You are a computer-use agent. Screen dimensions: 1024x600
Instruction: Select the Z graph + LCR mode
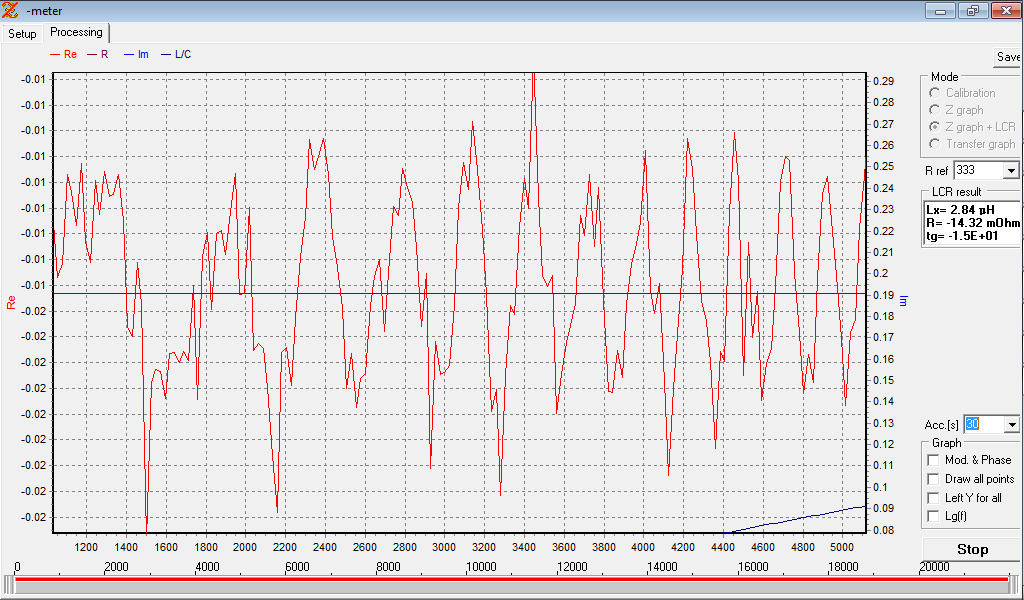pos(935,127)
